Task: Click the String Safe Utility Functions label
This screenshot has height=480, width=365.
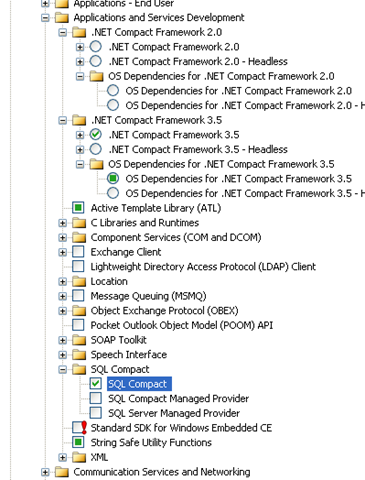Action: pyautogui.click(x=151, y=443)
